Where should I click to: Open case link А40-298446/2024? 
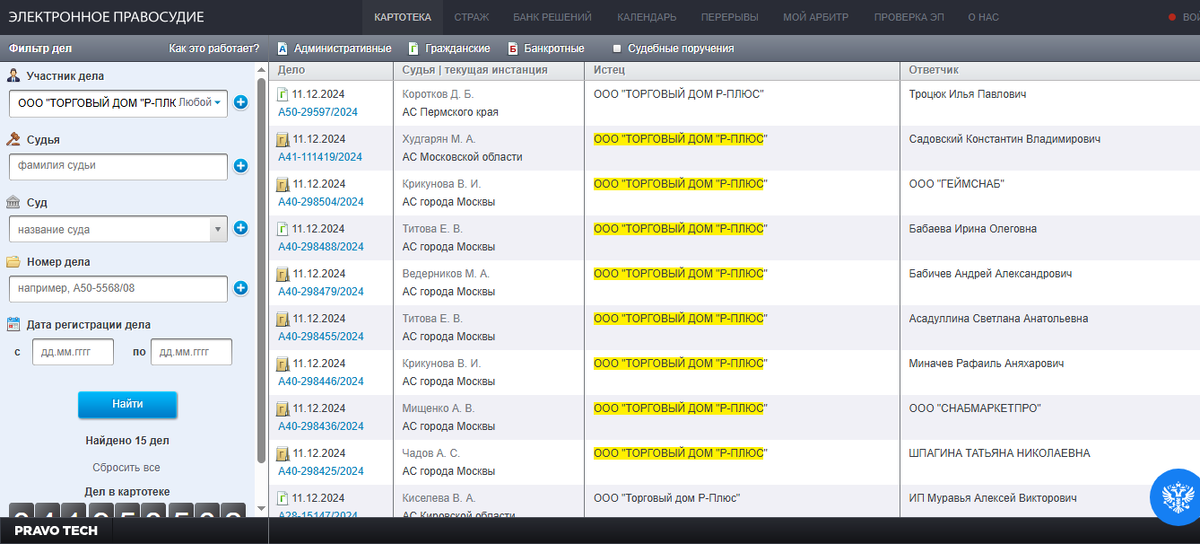coord(320,382)
